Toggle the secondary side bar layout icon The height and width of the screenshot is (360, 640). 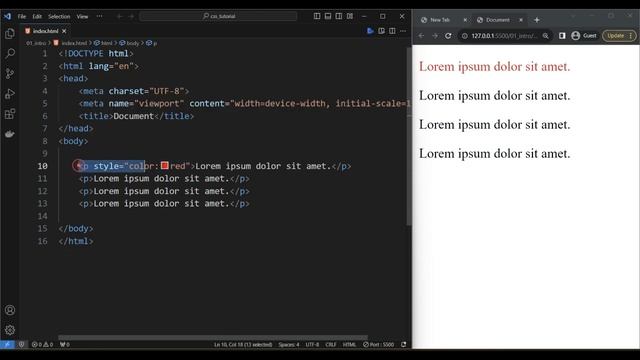click(x=339, y=16)
